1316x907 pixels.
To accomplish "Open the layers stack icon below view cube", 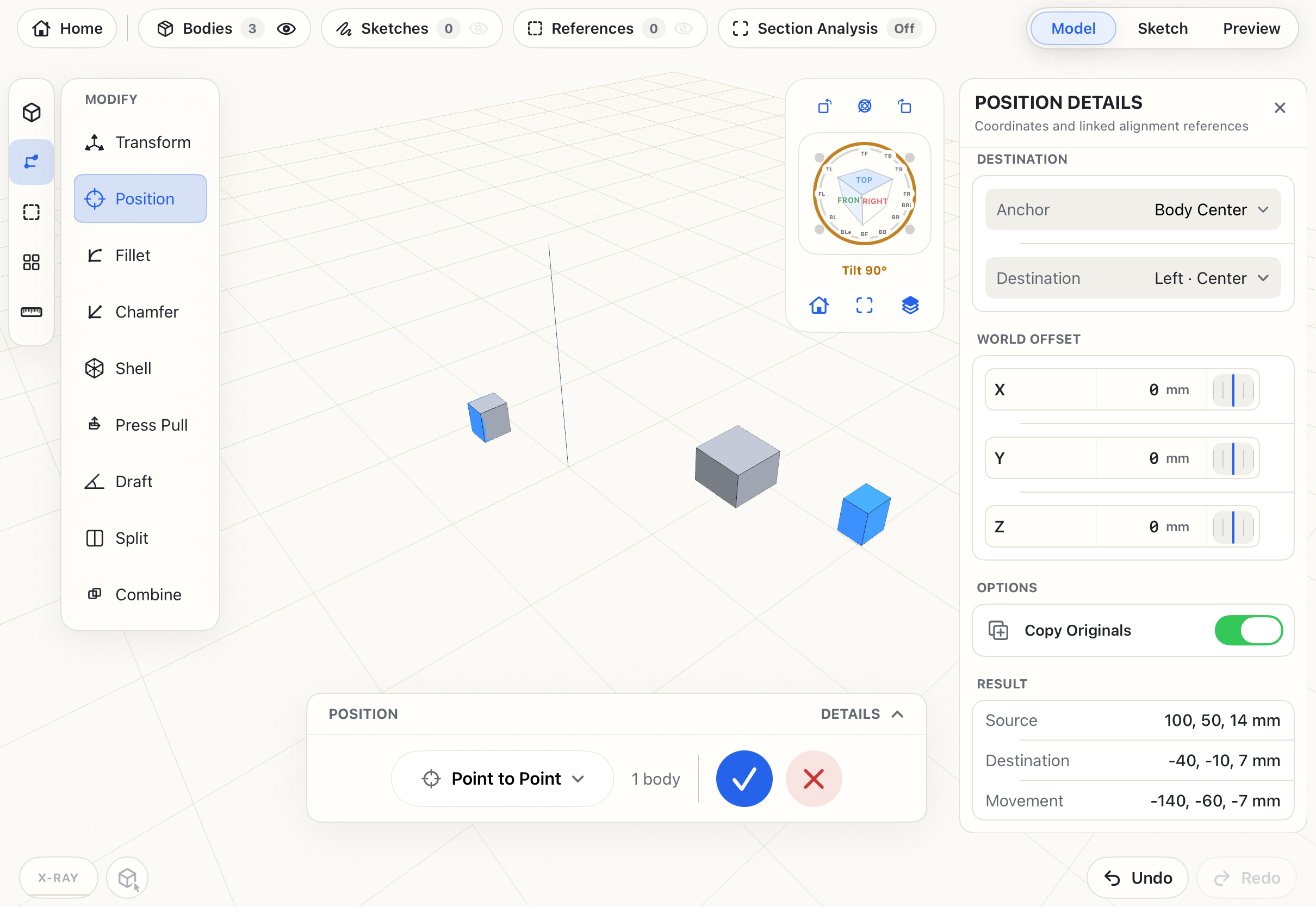I will click(910, 305).
